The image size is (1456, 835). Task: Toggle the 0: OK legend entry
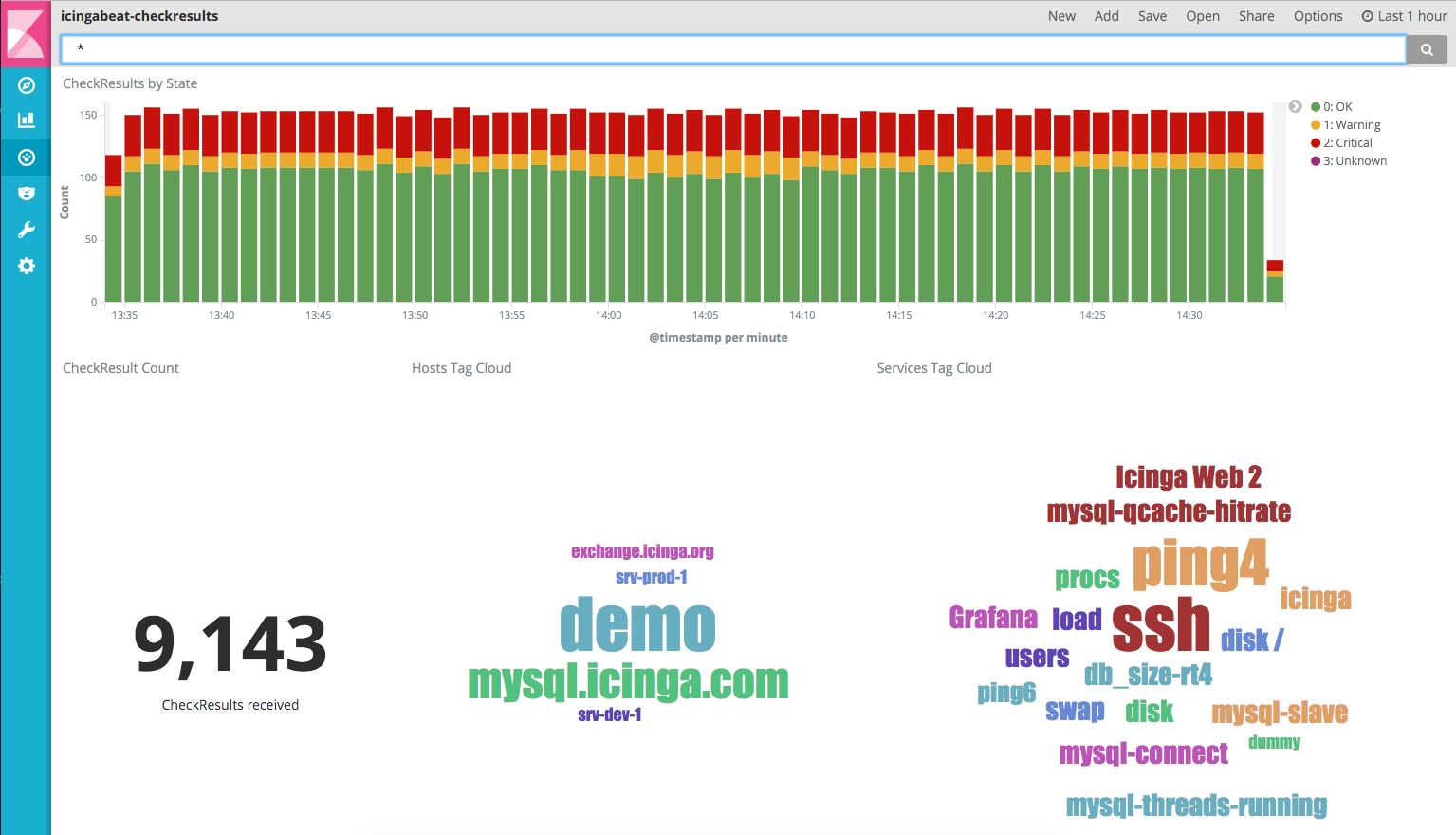tap(1332, 107)
